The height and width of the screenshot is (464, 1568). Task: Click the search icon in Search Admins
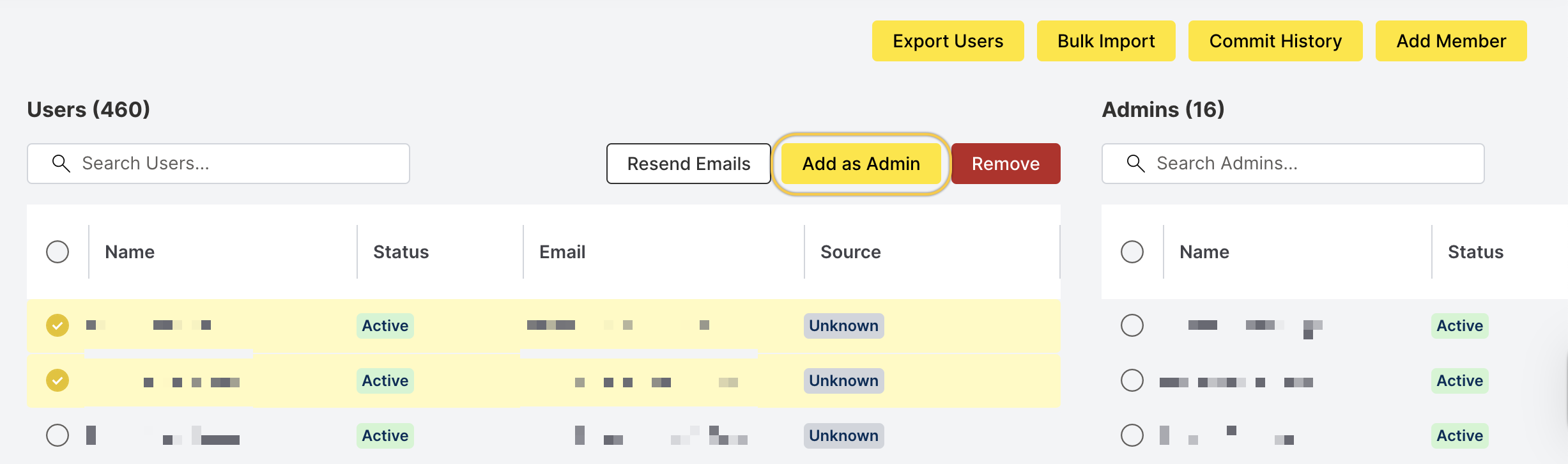pos(1135,164)
